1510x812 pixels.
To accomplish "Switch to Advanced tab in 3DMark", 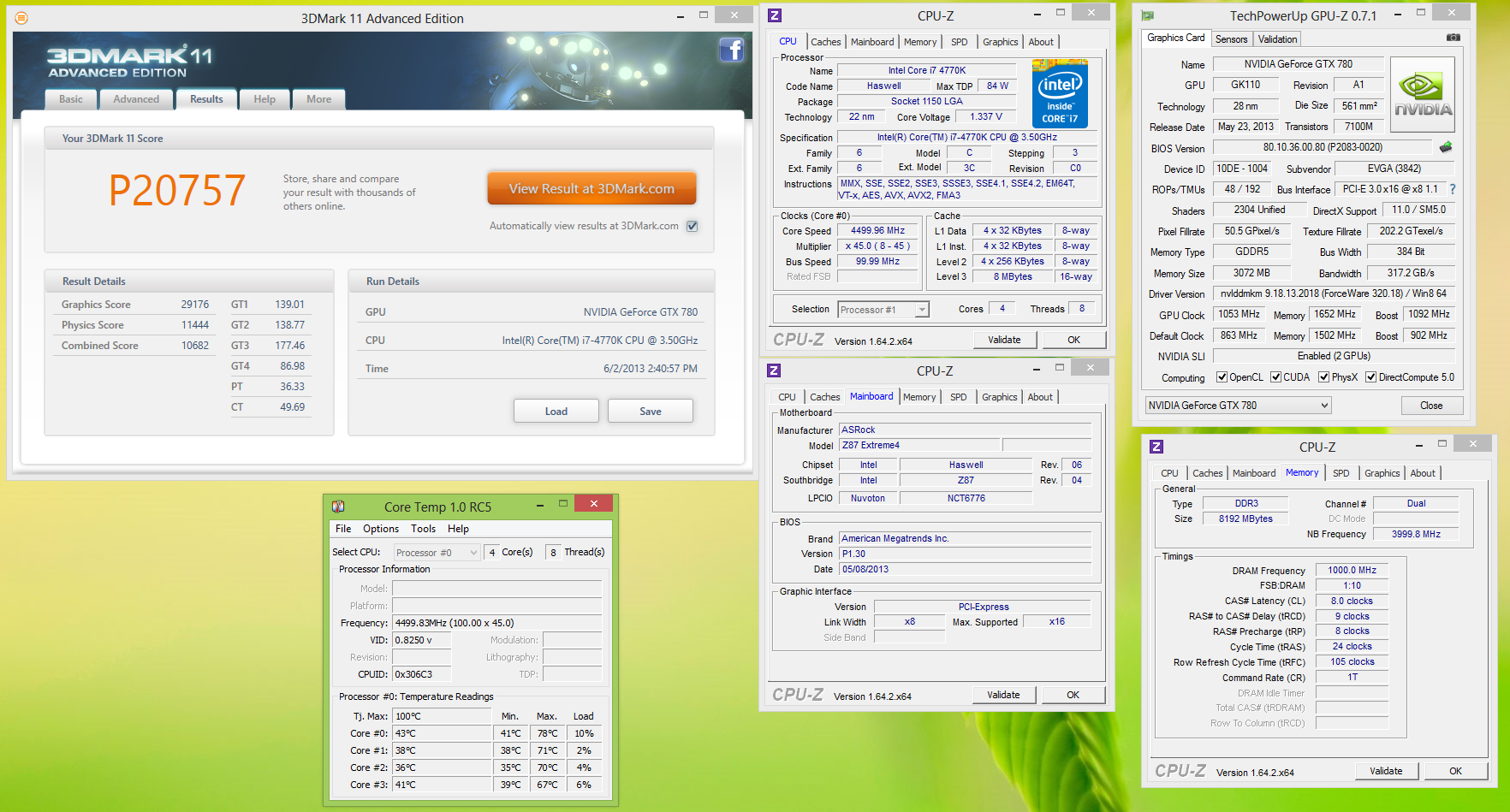I will coord(136,99).
